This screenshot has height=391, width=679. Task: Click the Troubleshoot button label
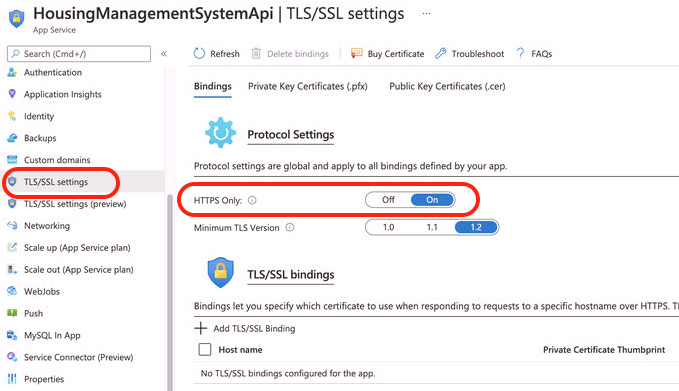point(478,54)
